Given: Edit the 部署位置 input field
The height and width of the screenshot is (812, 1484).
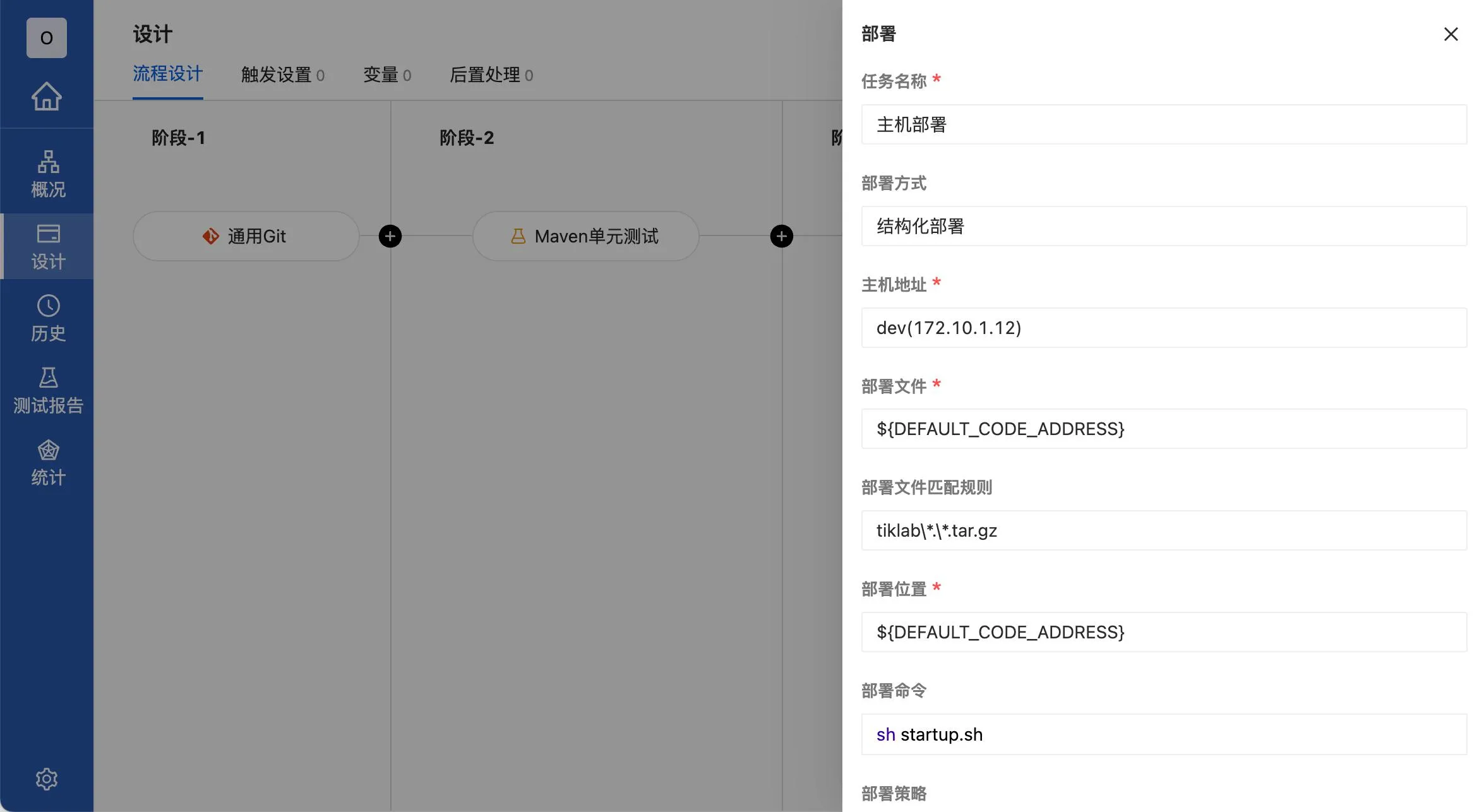Looking at the screenshot, I should pyautogui.click(x=1164, y=632).
